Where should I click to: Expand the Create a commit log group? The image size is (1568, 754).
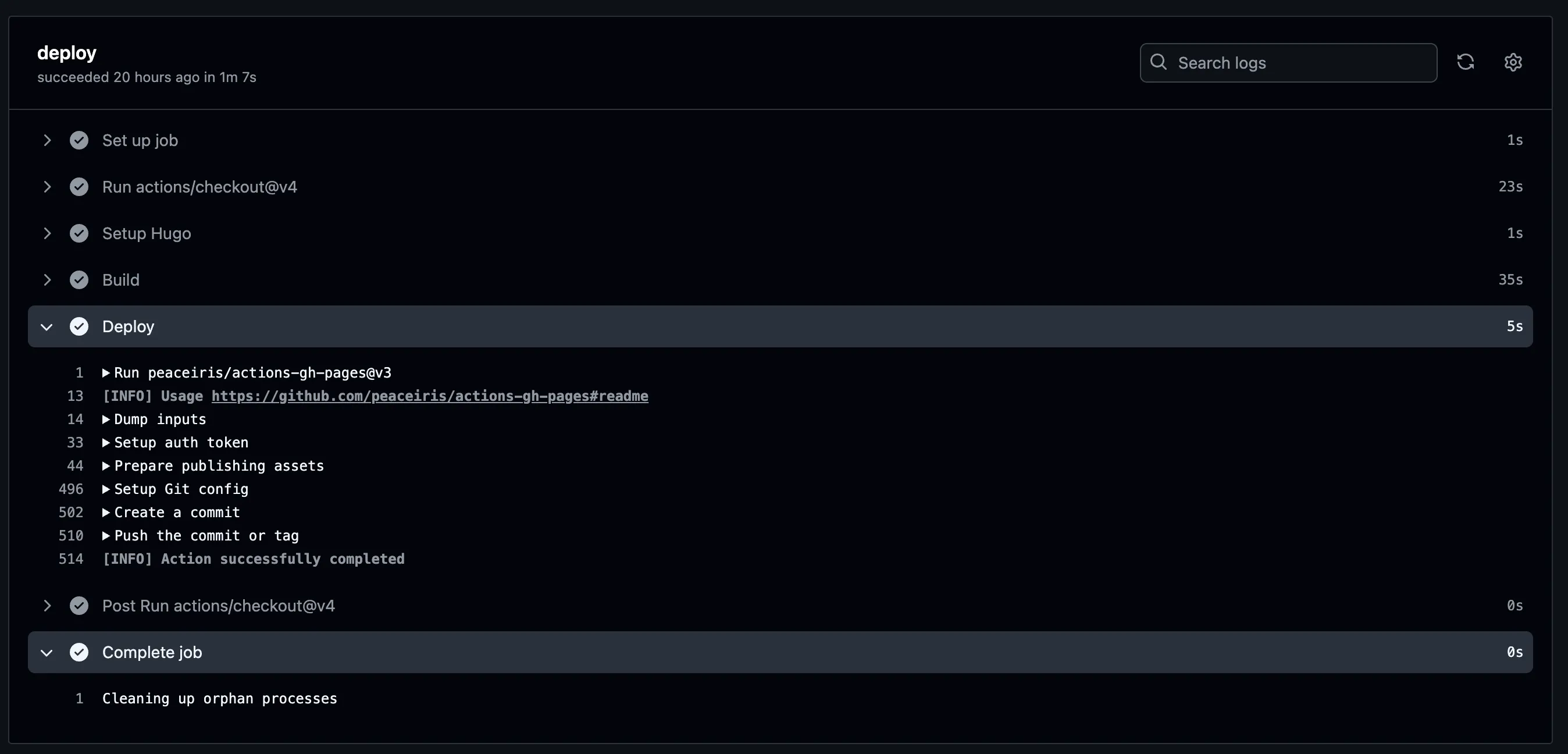(x=106, y=512)
